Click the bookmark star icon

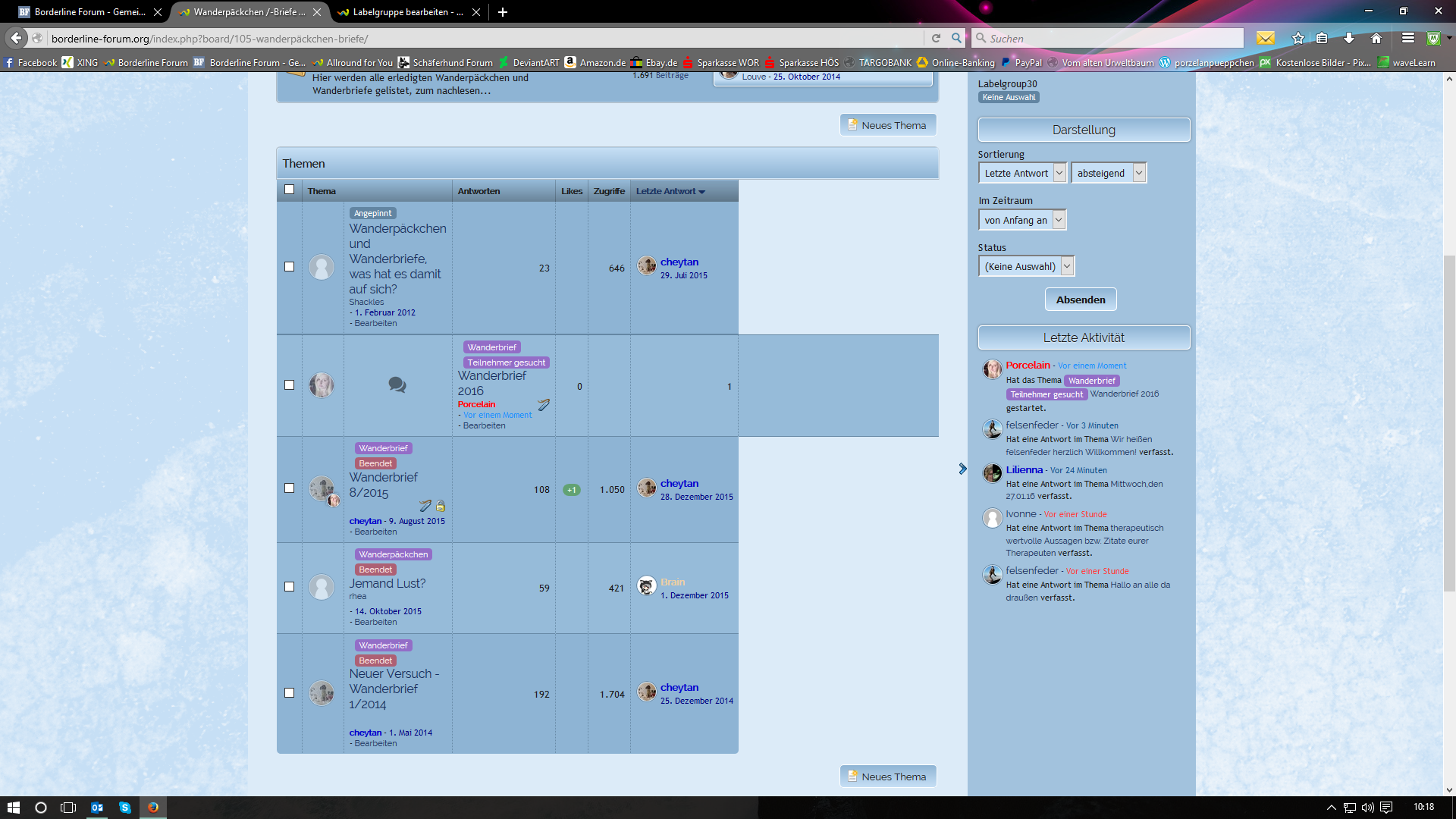point(1298,39)
